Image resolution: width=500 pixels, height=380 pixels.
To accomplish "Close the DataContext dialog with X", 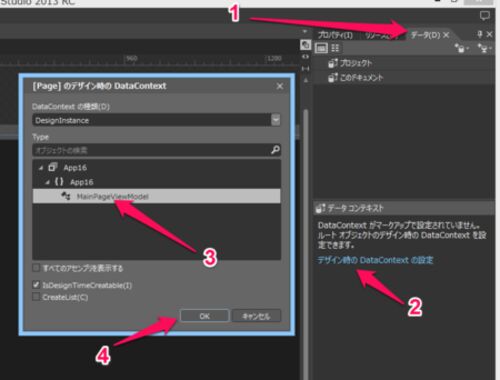I will tap(280, 86).
